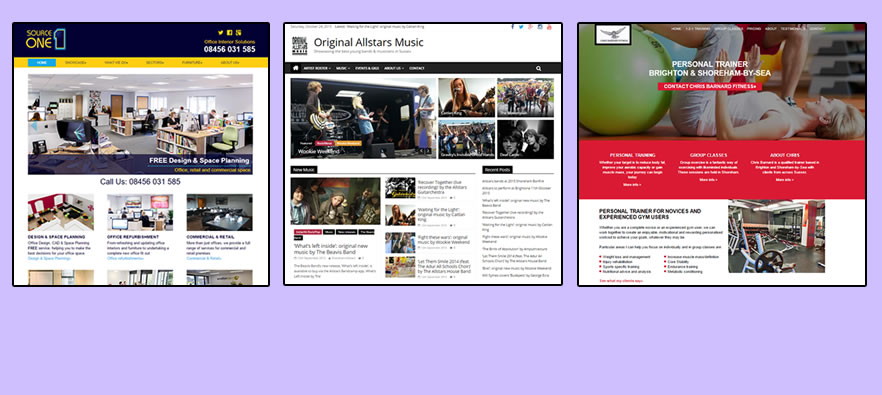Expand the Artist Roster dropdown menu
This screenshot has height=395, width=882.
point(317,68)
